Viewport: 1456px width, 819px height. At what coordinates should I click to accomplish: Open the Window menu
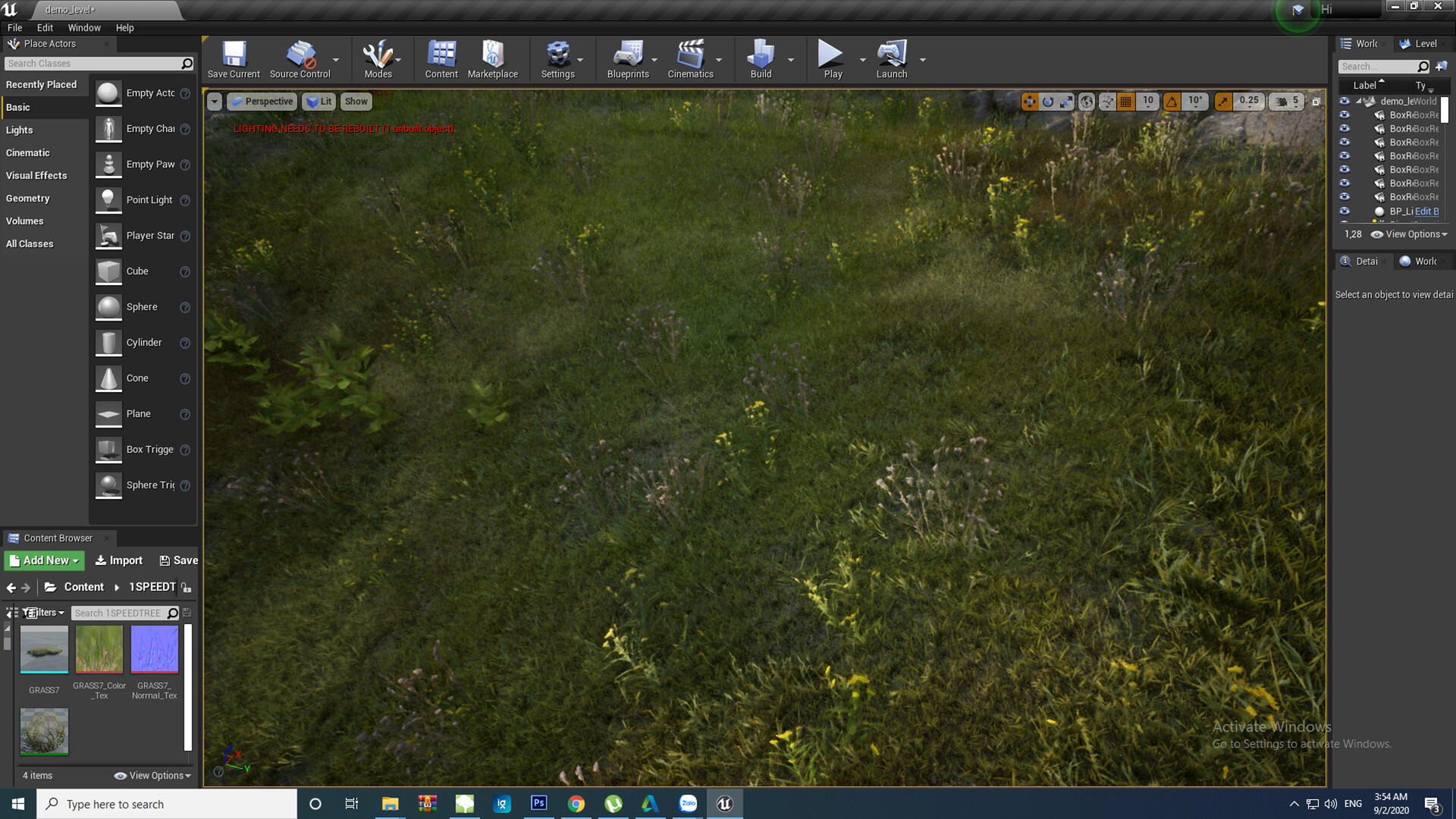(x=84, y=27)
